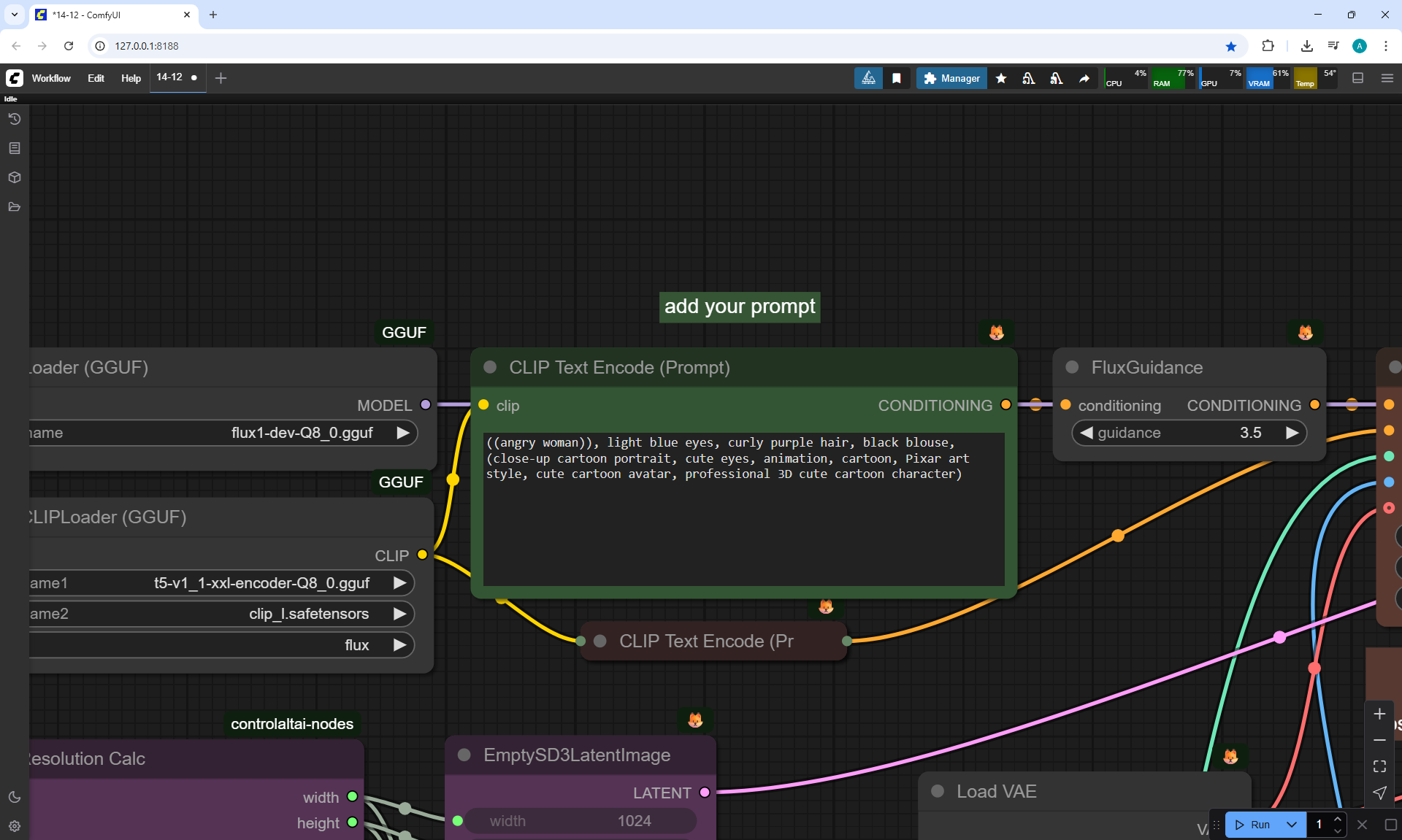Open the queue history sidebar icon

tap(14, 119)
